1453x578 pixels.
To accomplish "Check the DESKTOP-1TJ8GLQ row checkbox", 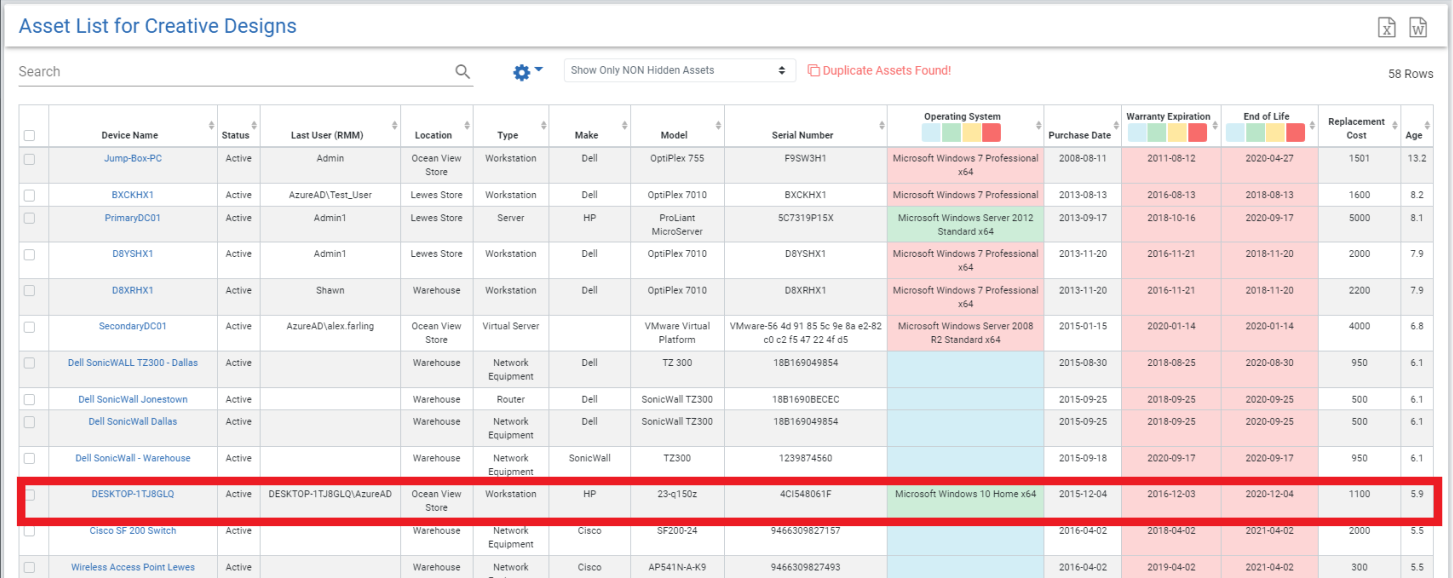I will 29,494.
